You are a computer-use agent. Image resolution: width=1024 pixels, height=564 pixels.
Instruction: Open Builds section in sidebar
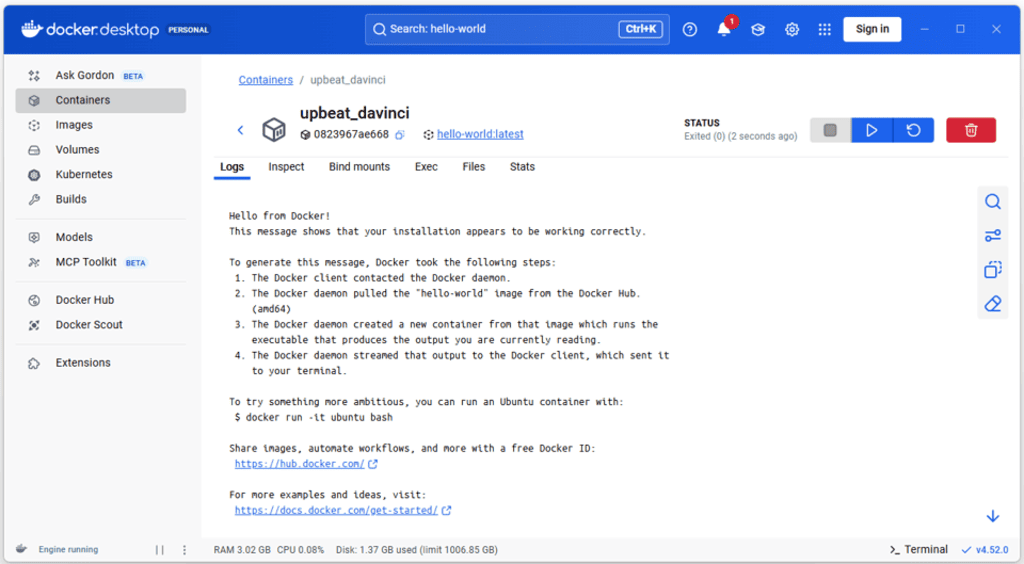101,199
